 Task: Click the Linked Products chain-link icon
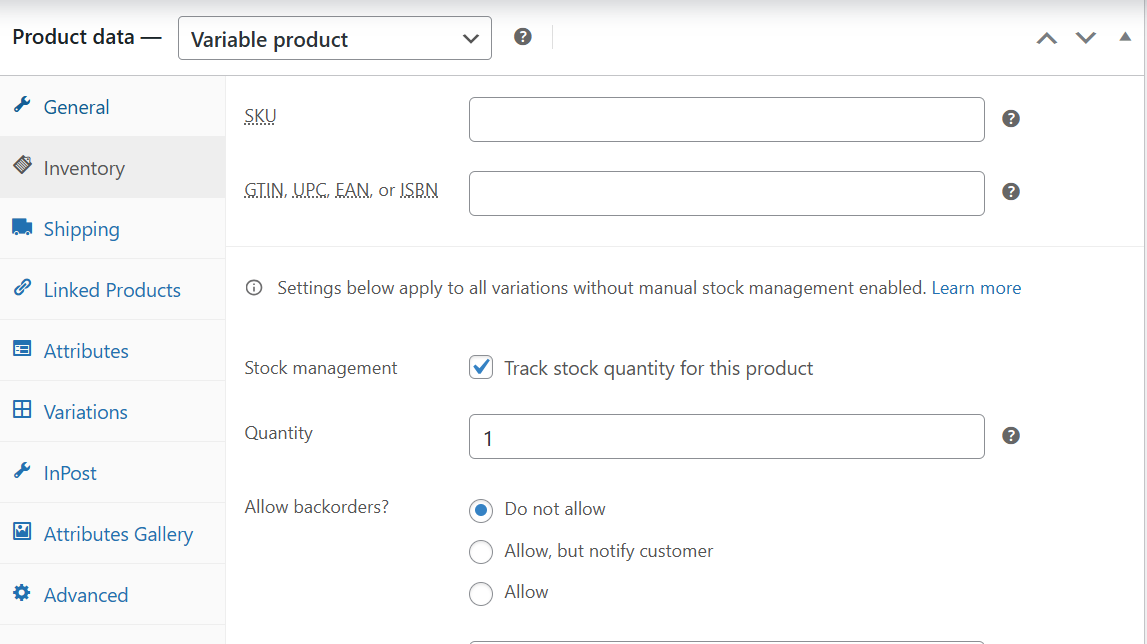(22, 288)
